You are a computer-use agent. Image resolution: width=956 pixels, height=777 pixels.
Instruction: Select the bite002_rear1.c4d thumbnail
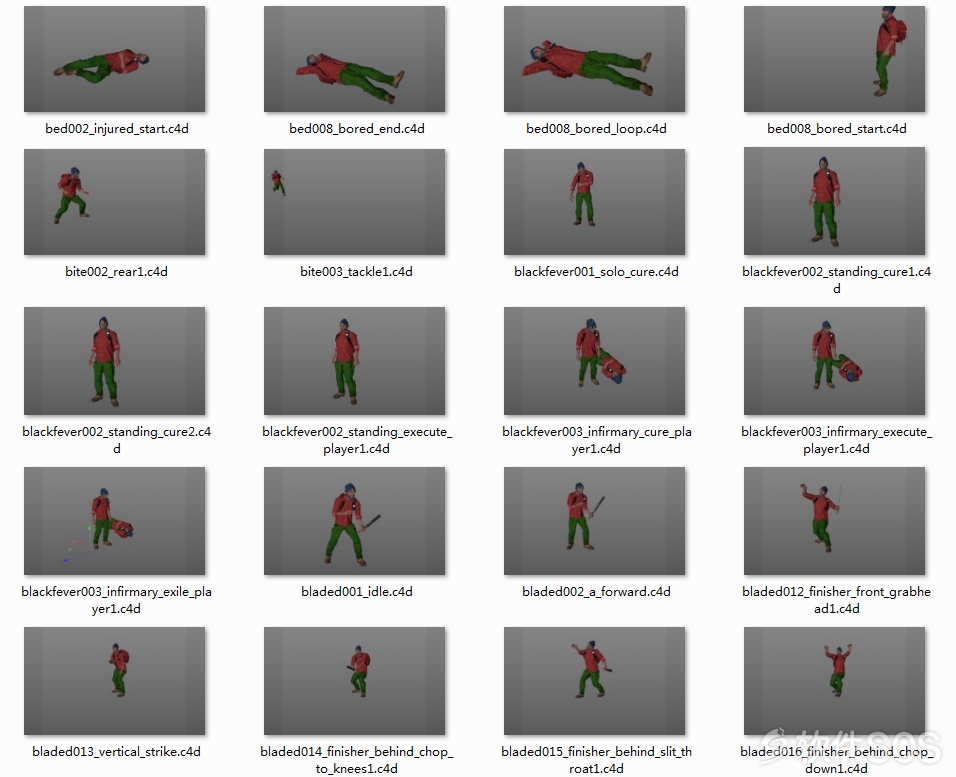(115, 202)
